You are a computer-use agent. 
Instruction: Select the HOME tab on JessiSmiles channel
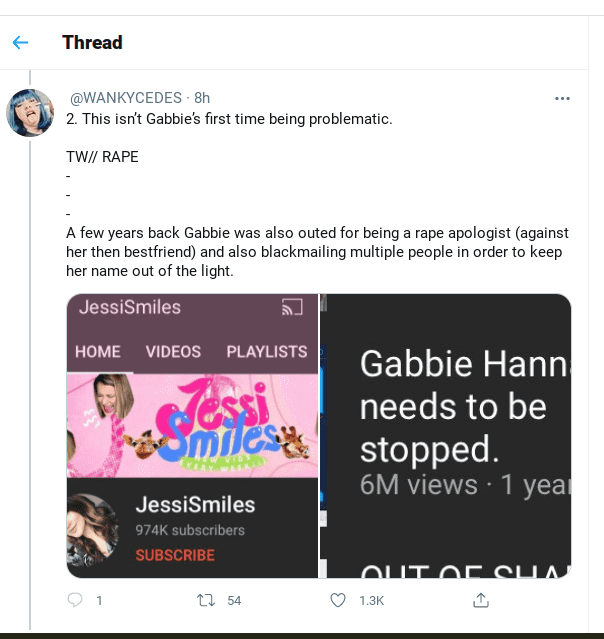98,351
